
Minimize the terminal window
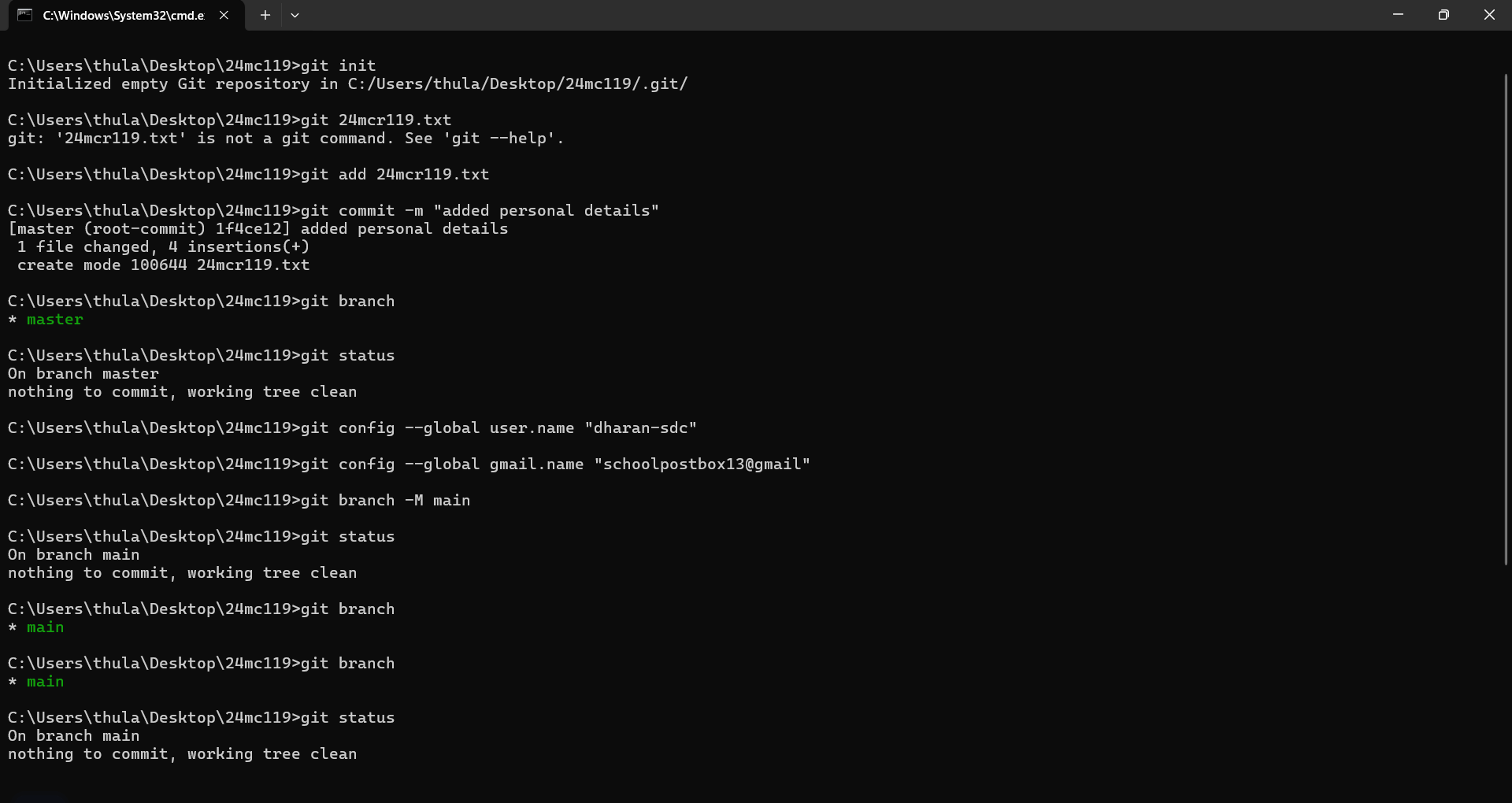[x=1398, y=15]
